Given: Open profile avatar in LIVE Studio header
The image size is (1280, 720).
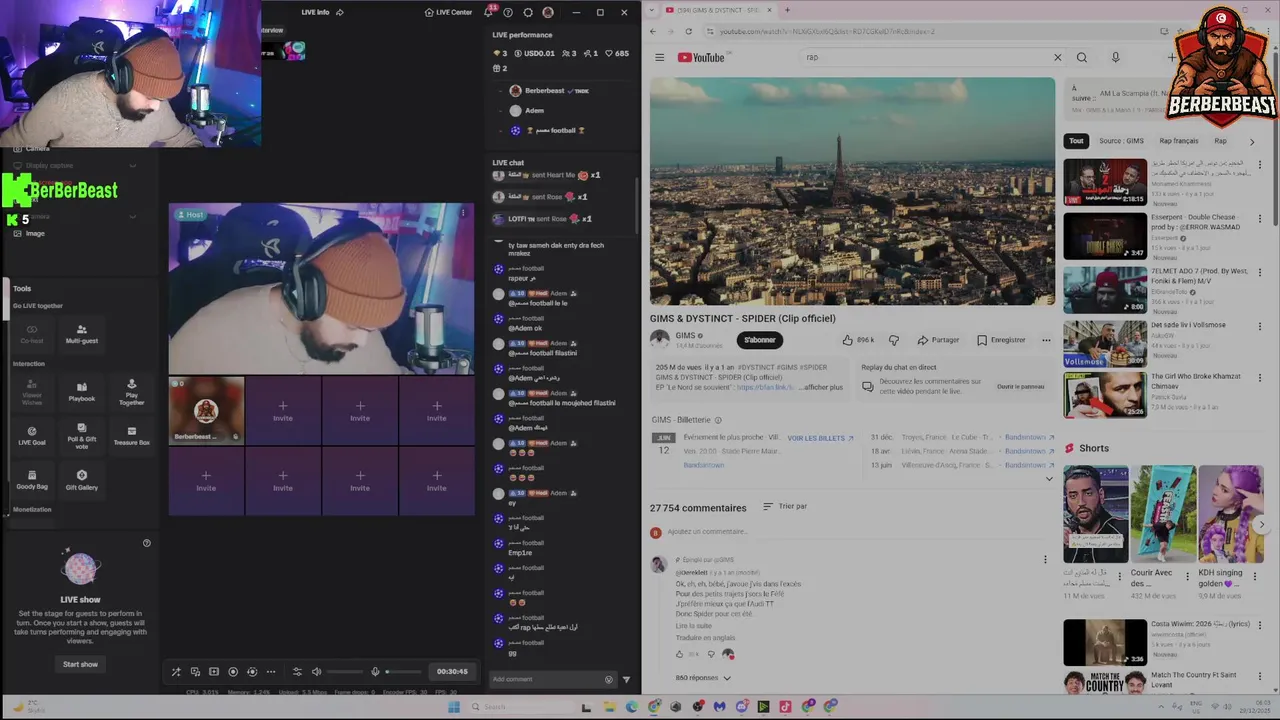Looking at the screenshot, I should click(x=548, y=12).
